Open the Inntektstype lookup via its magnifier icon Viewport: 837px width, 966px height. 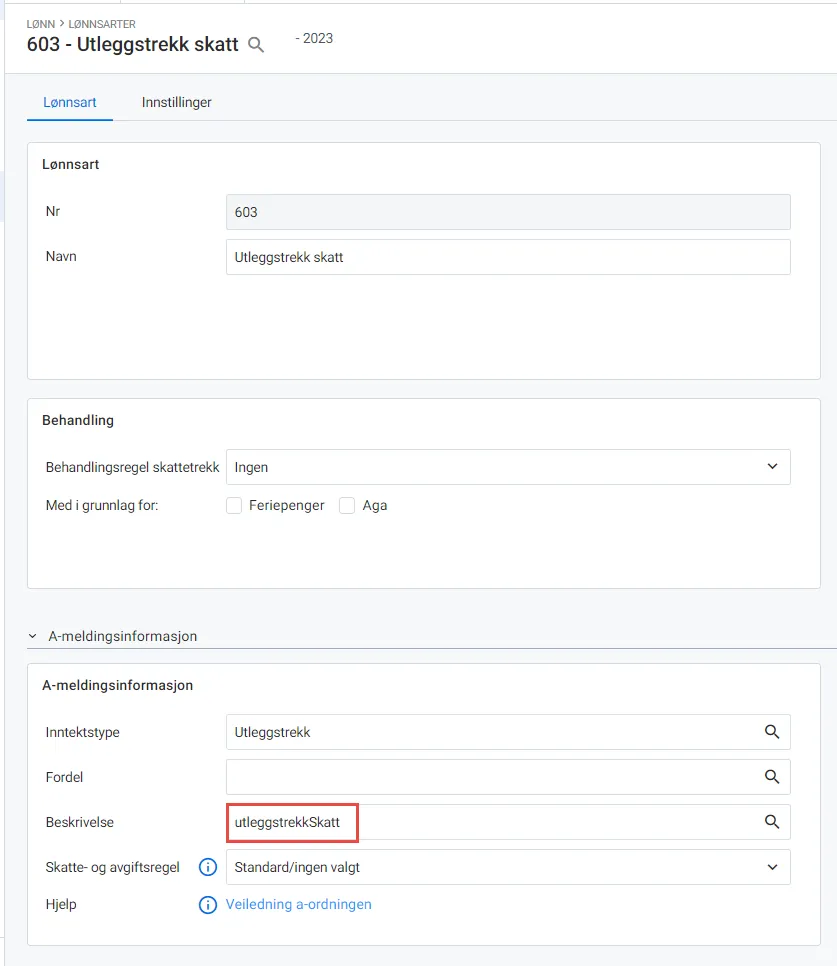coord(771,732)
